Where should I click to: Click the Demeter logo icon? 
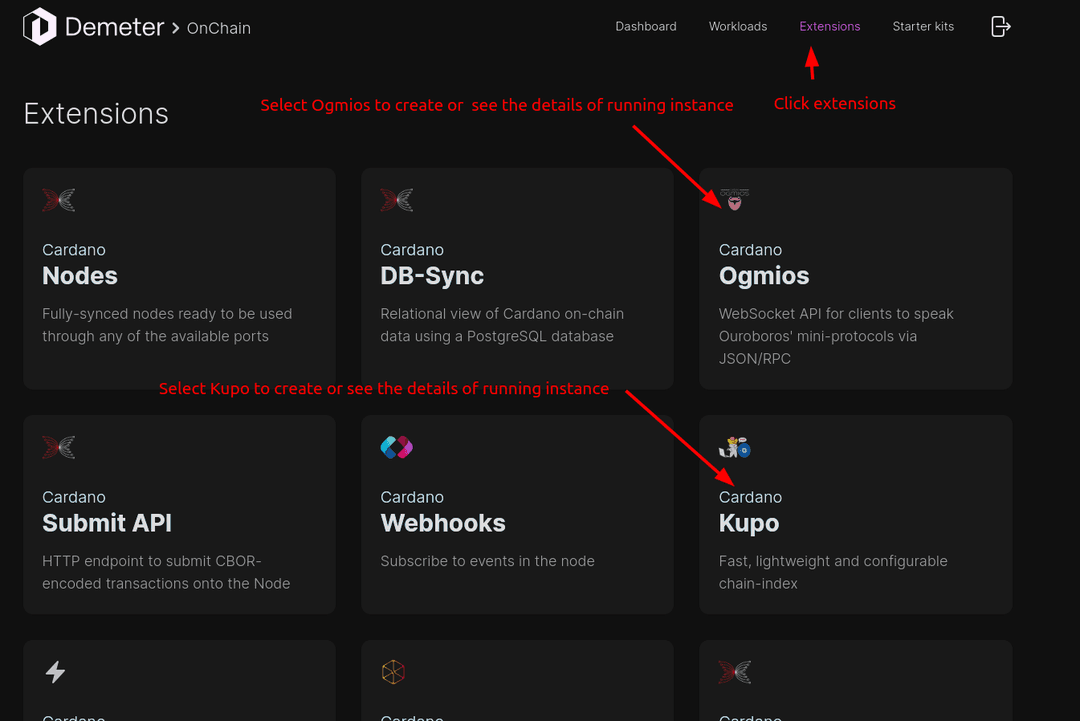tap(40, 27)
